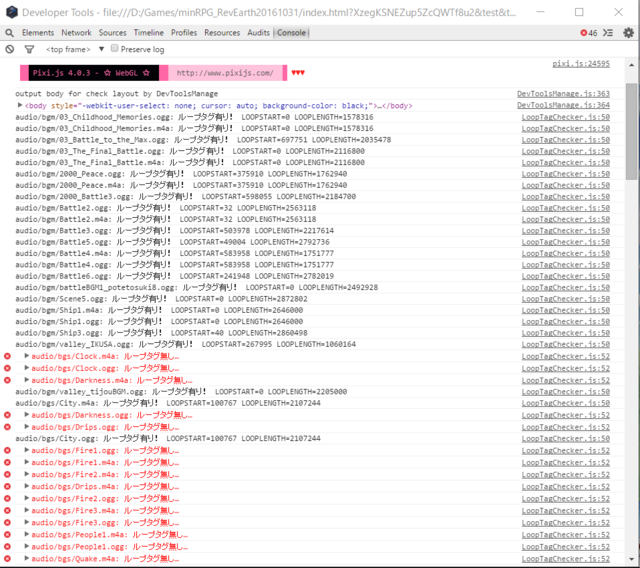Switch to the Profiles tab
The image size is (640, 568).
[x=184, y=33]
